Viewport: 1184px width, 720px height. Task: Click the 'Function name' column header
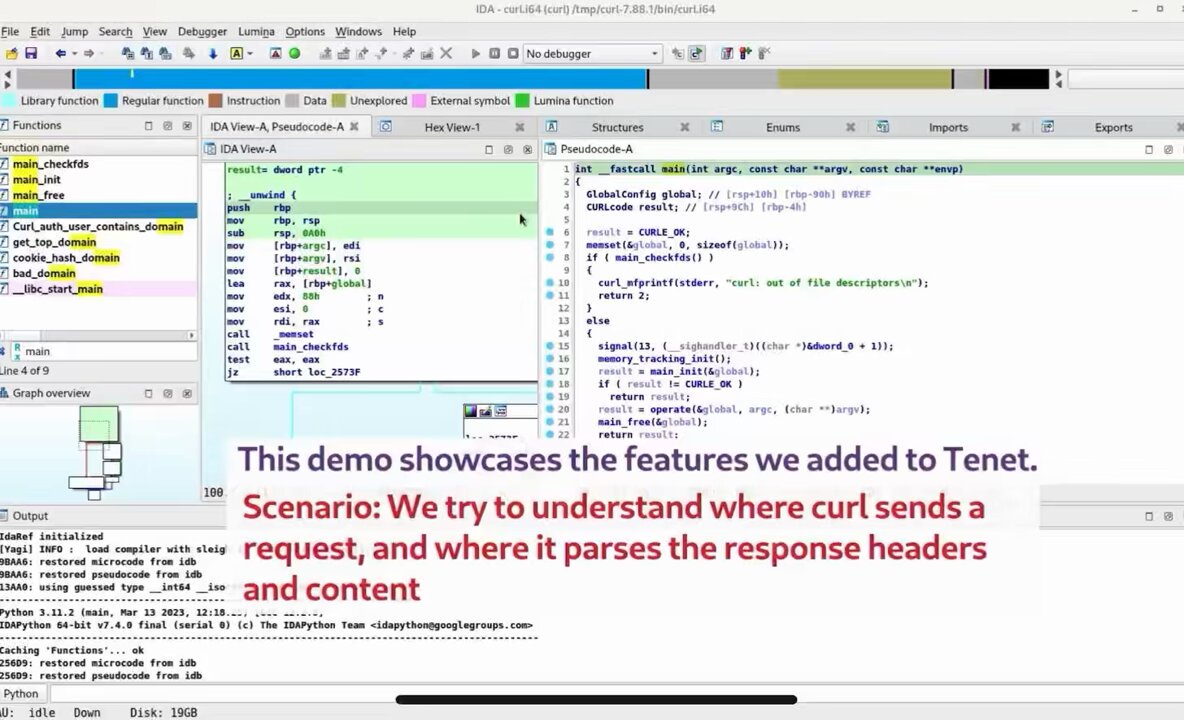point(98,147)
